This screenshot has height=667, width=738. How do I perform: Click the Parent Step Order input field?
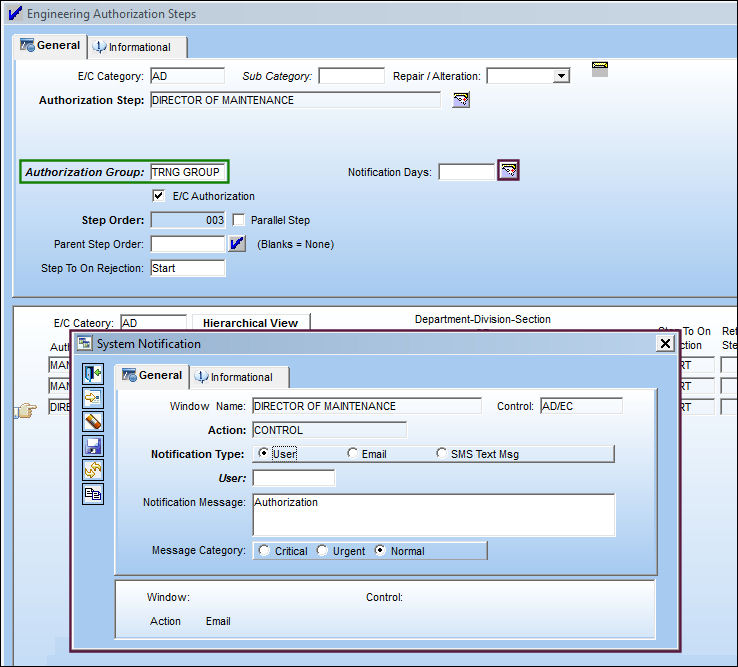[188, 244]
